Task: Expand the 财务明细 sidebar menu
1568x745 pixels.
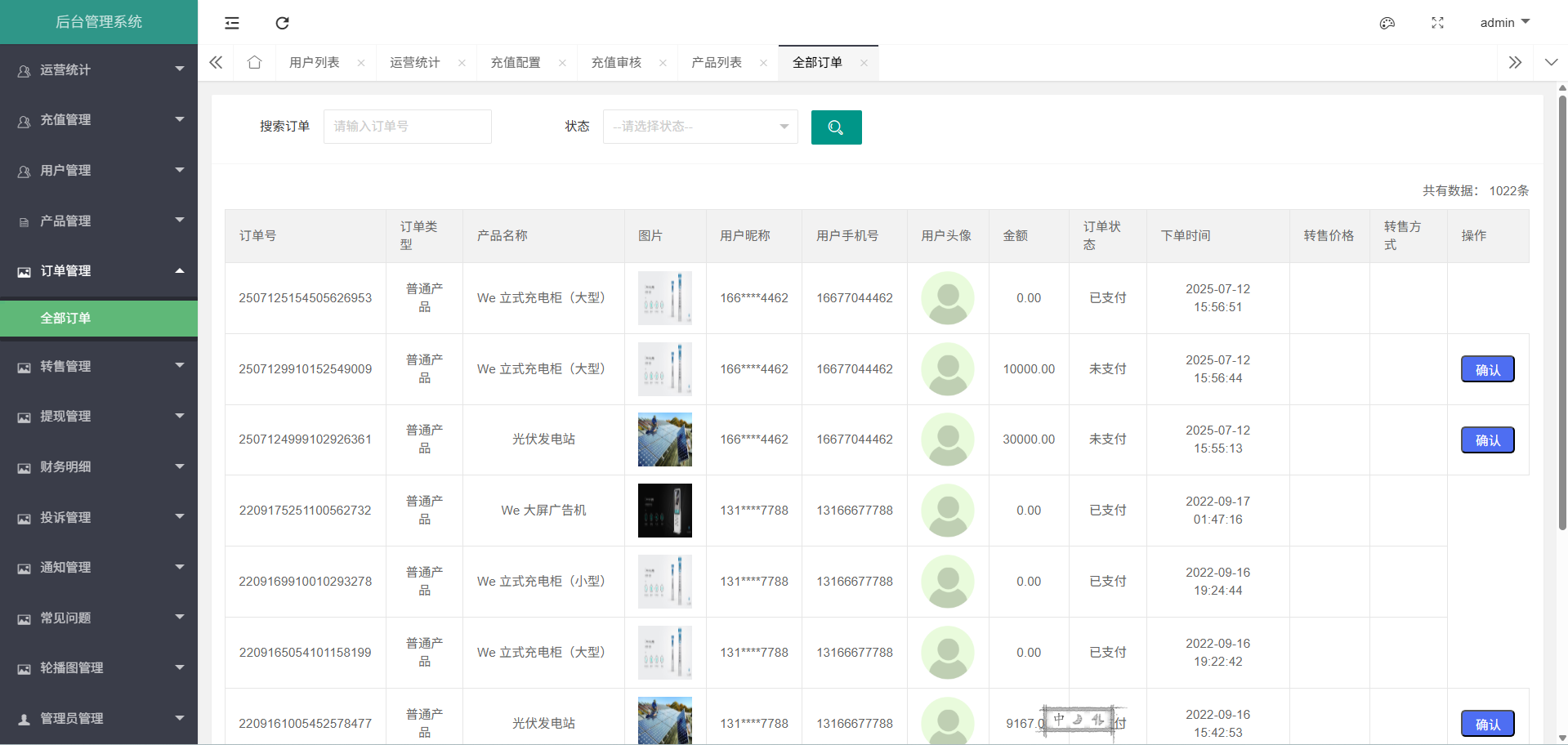Action: coord(99,467)
